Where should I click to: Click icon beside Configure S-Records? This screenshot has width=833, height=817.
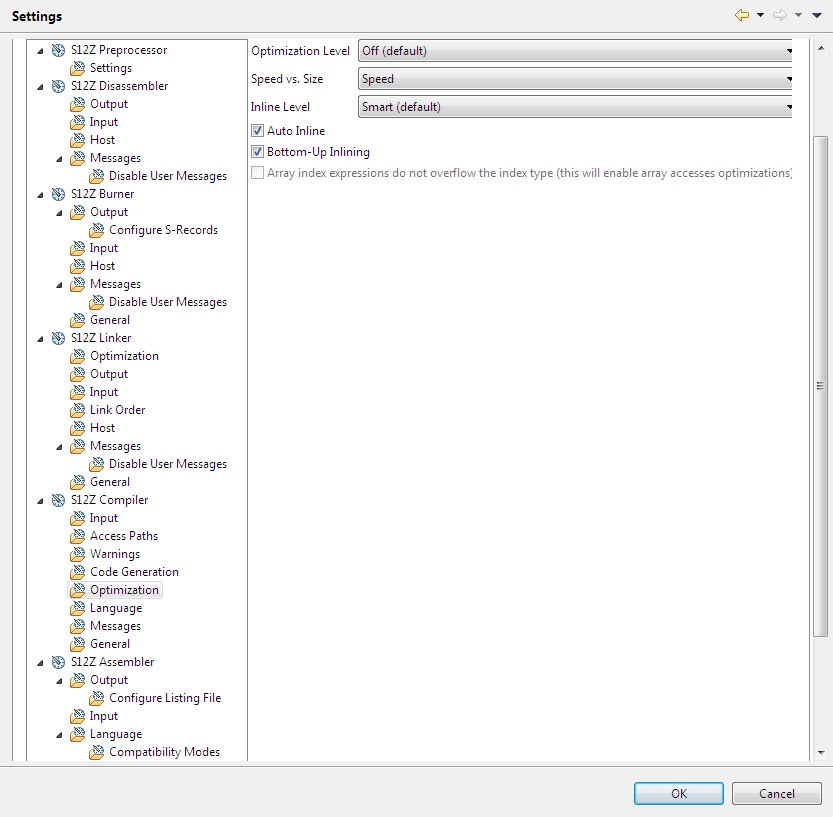tap(97, 230)
